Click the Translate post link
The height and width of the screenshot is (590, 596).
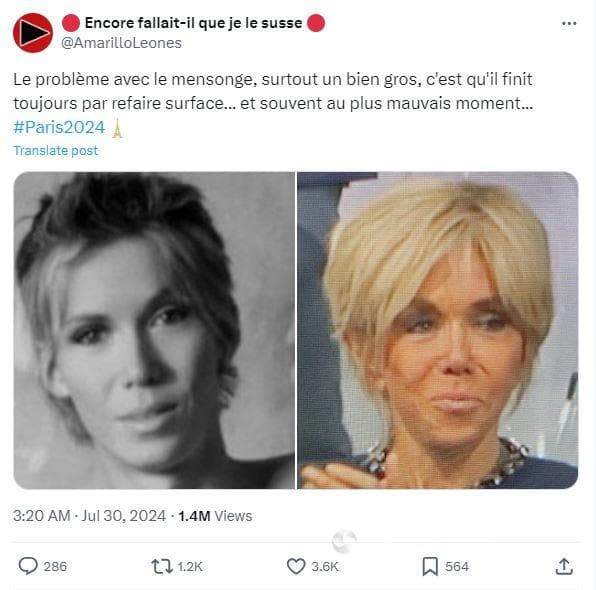pyautogui.click(x=55, y=151)
